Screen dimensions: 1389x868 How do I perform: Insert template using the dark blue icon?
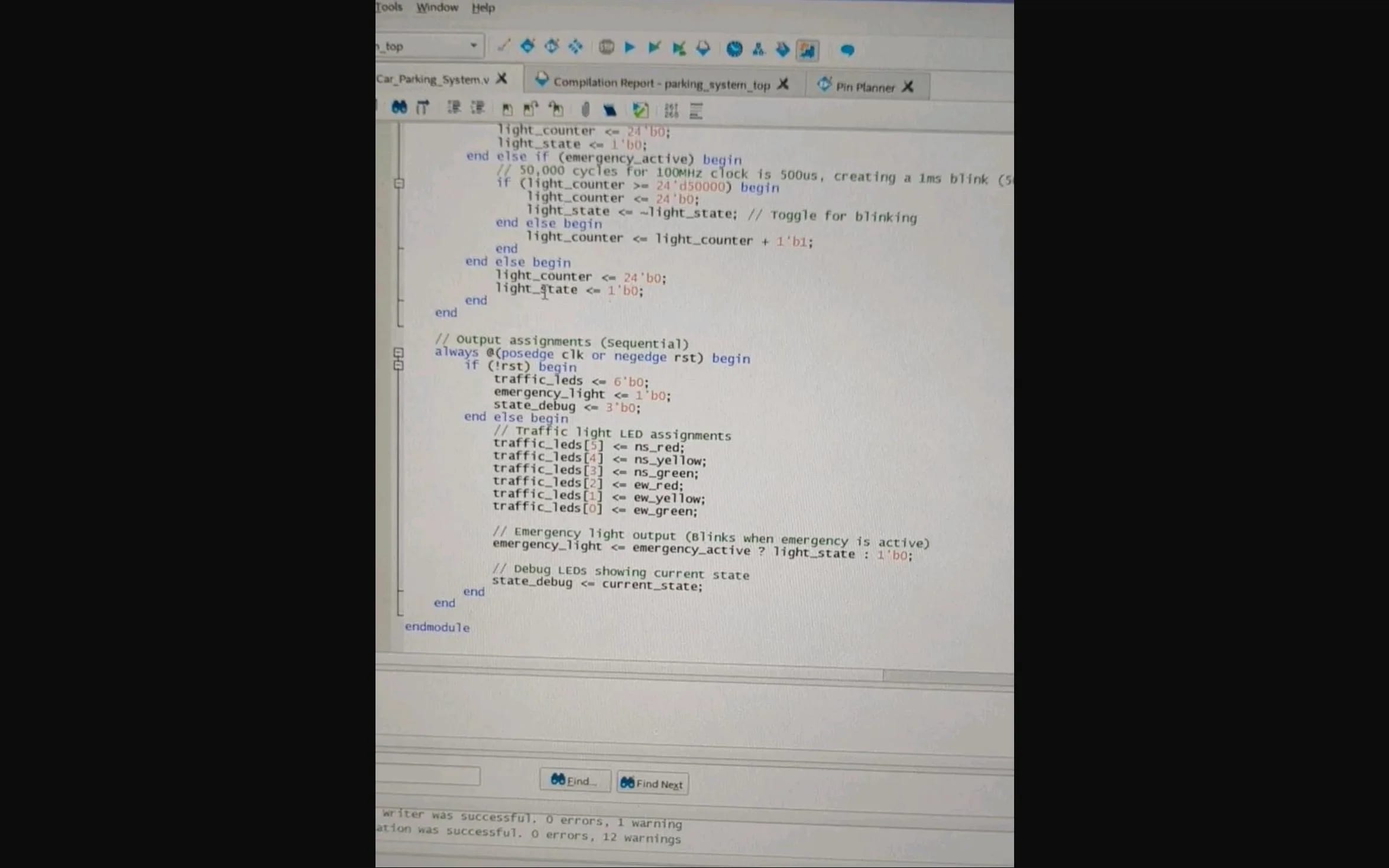pyautogui.click(x=610, y=110)
